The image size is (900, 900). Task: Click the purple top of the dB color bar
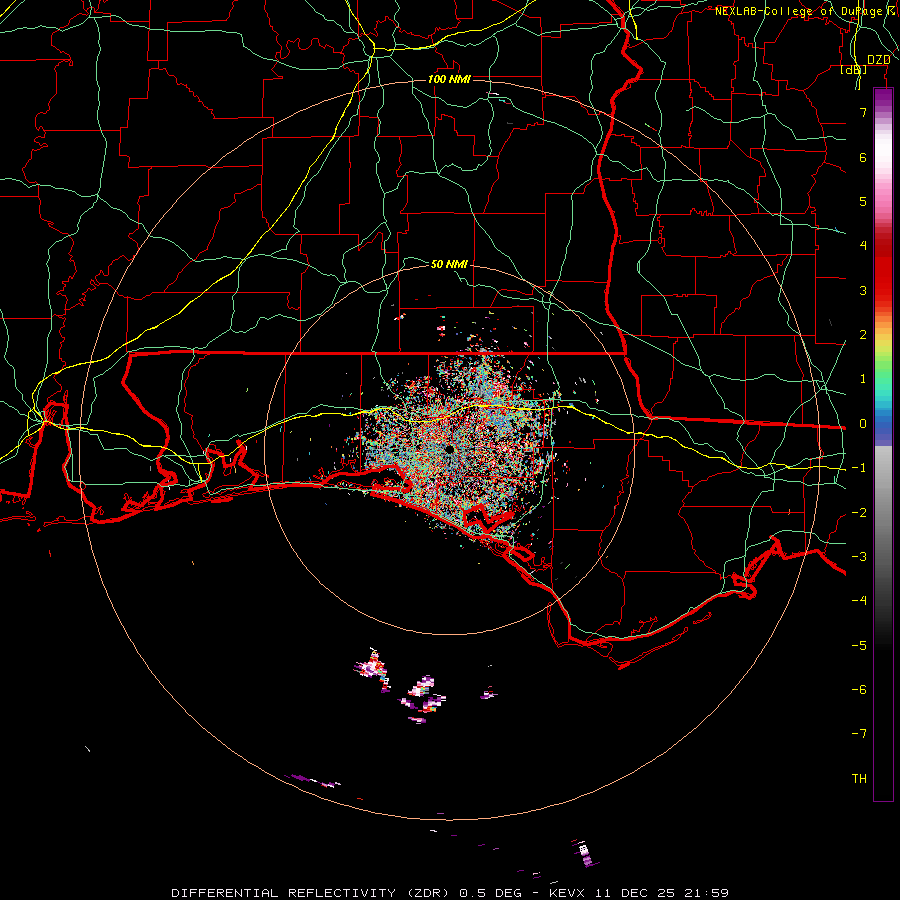(x=883, y=98)
